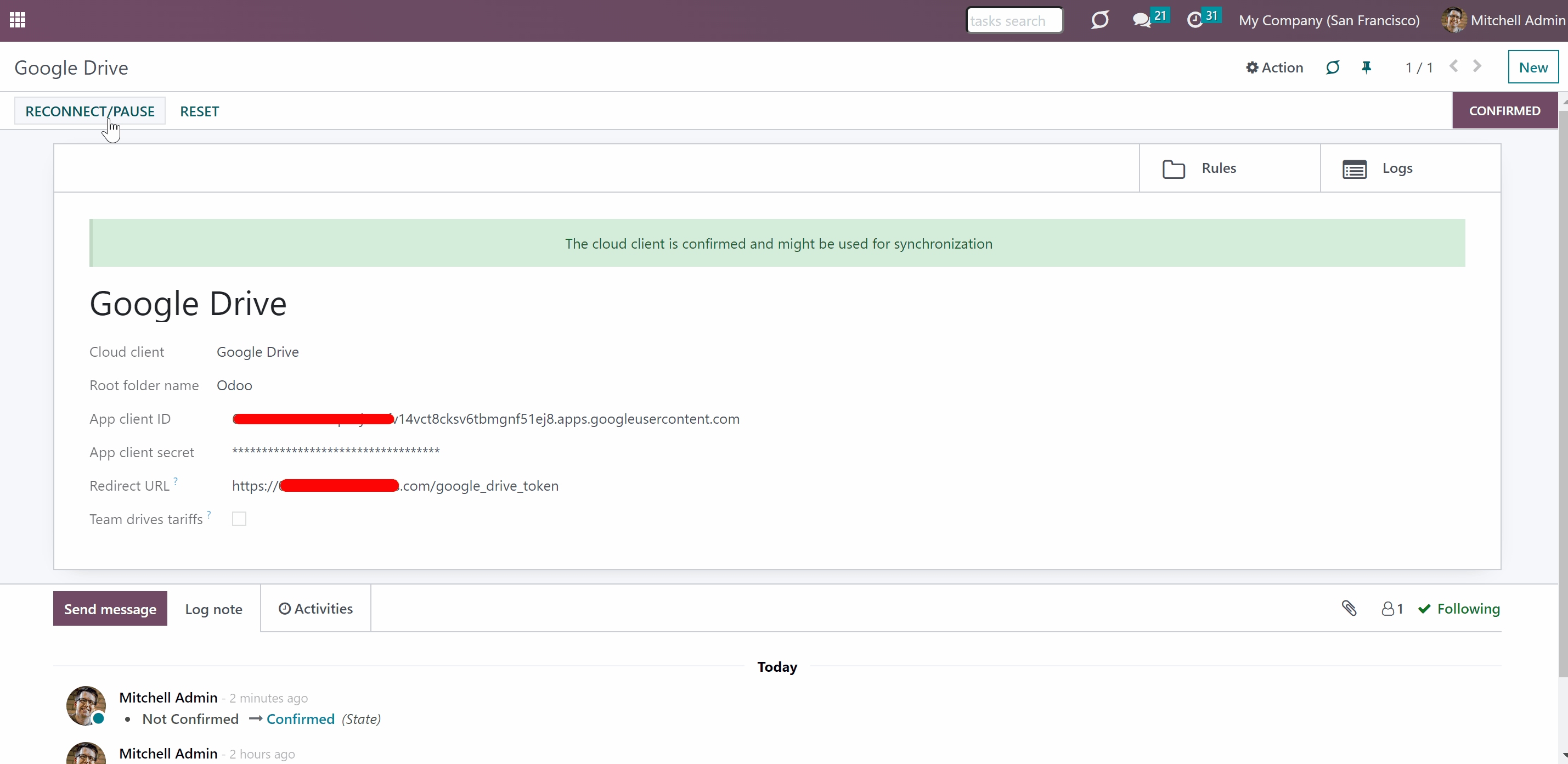The height and width of the screenshot is (764, 1568).
Task: Click the Following button
Action: 1458,608
